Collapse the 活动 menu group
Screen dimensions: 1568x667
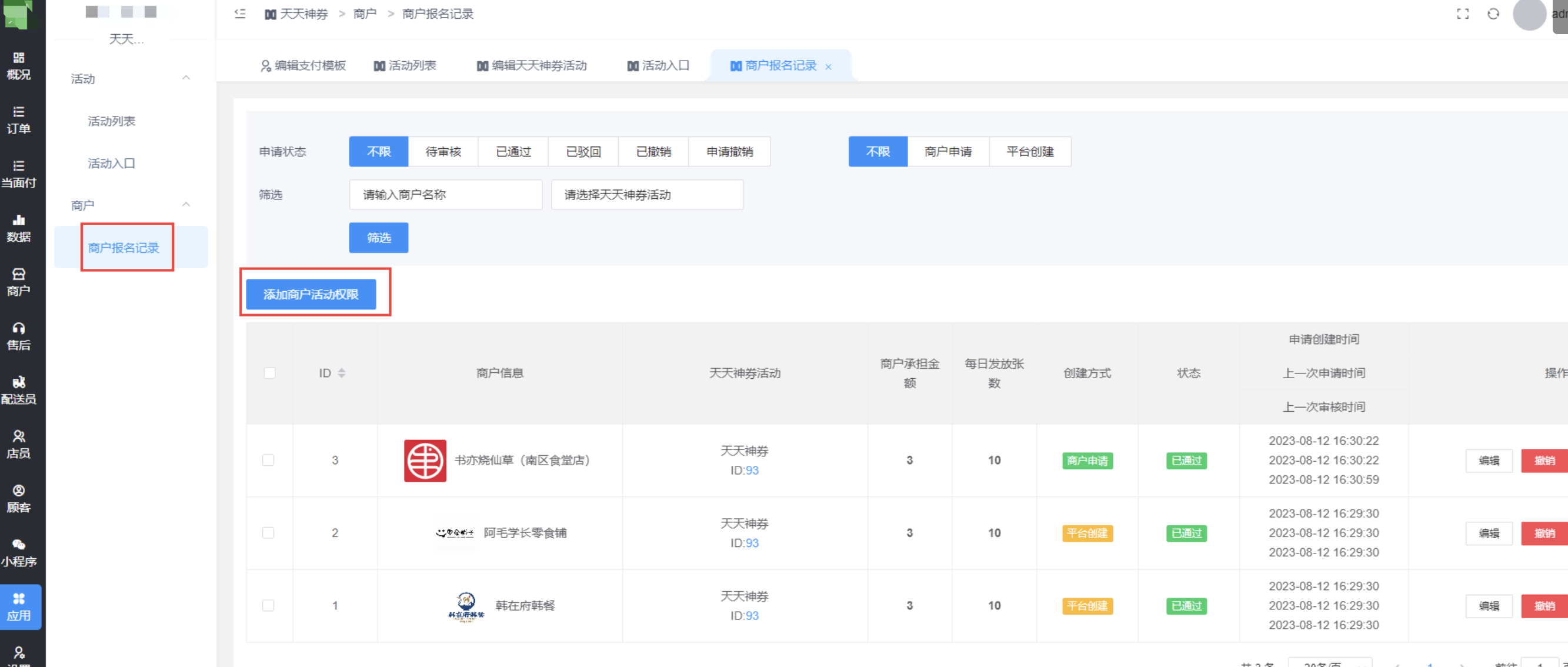coord(186,78)
